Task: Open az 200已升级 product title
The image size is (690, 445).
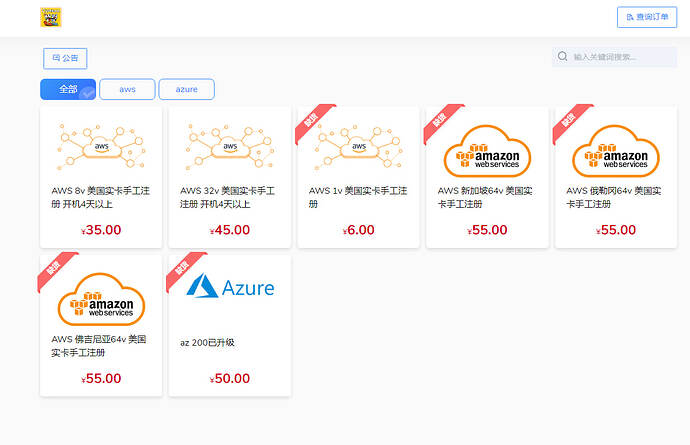Action: (207, 342)
